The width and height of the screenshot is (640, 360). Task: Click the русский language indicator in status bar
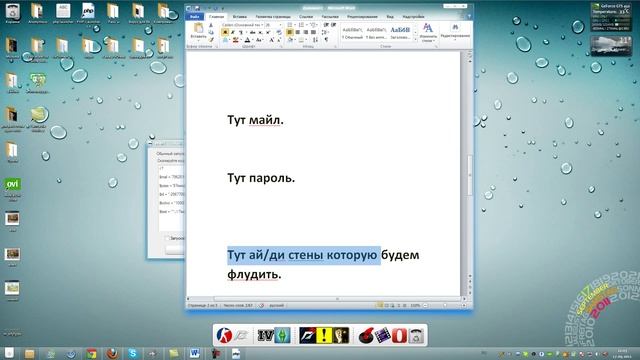(x=277, y=305)
